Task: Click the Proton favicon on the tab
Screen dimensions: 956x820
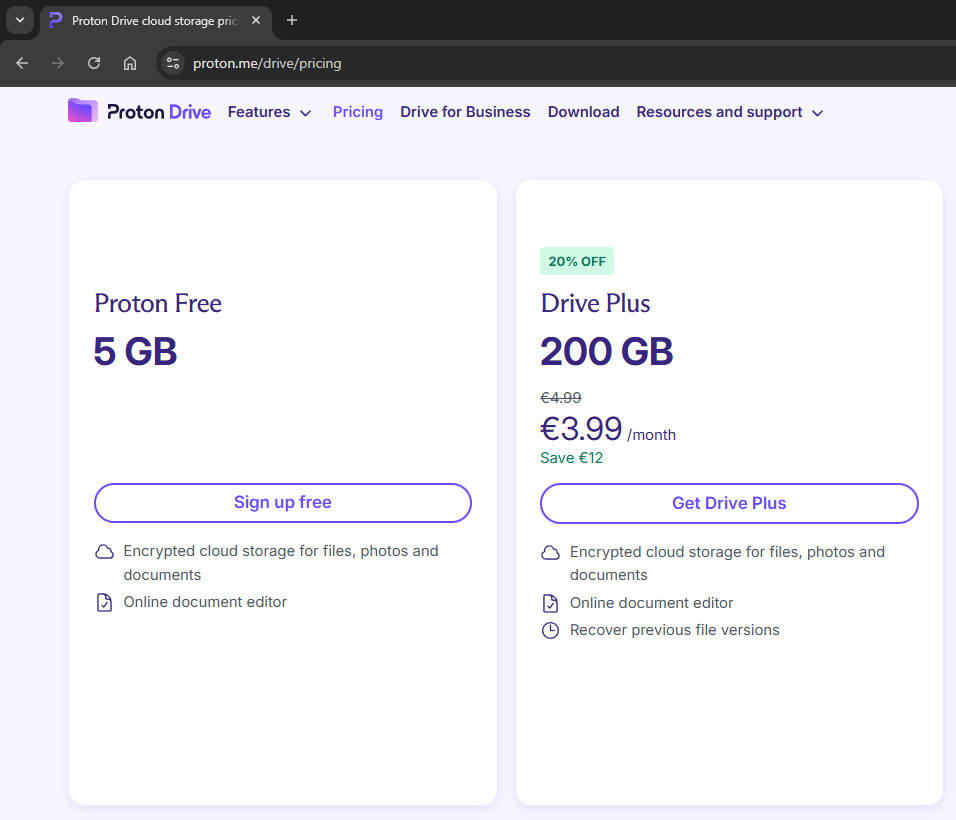Action: tap(55, 20)
